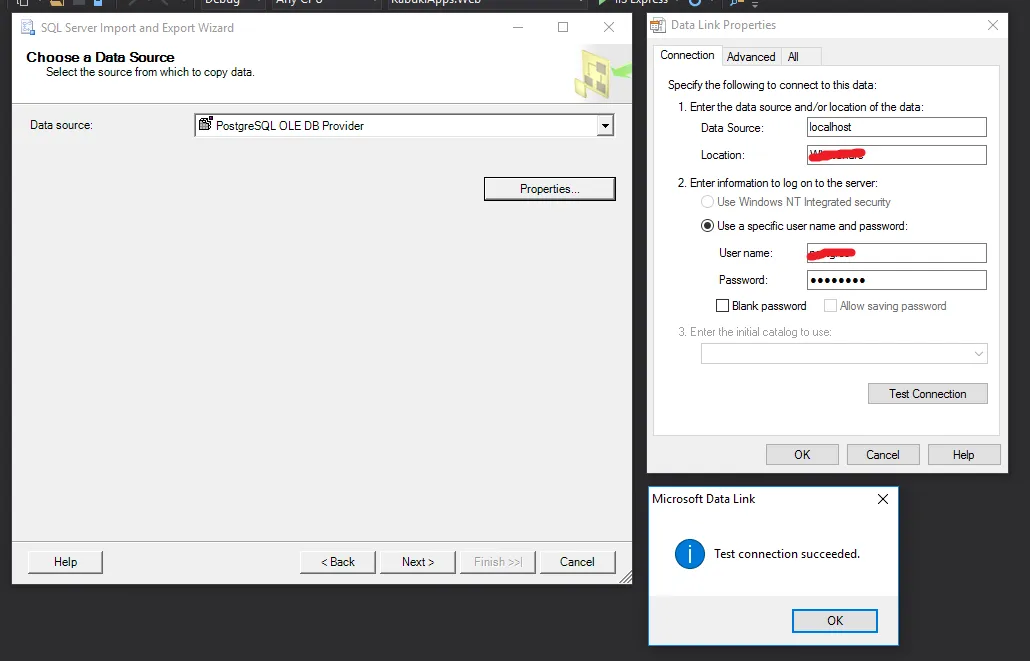Confirm OK in Data Link Properties

click(x=802, y=455)
